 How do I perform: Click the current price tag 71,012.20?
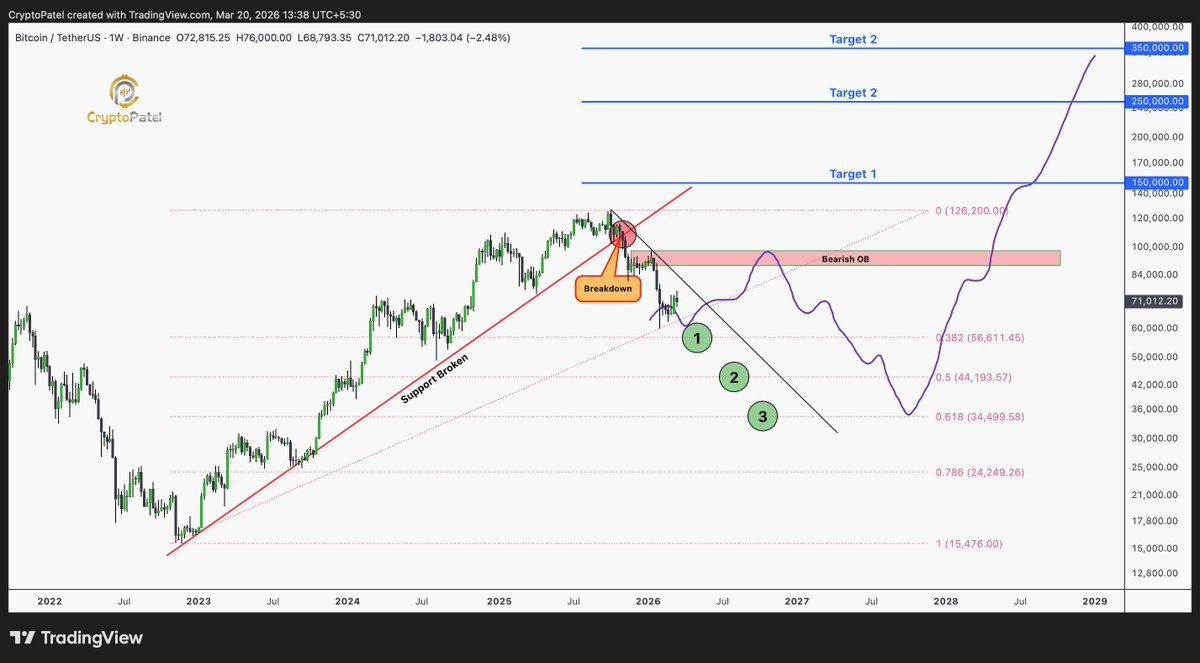1158,299
